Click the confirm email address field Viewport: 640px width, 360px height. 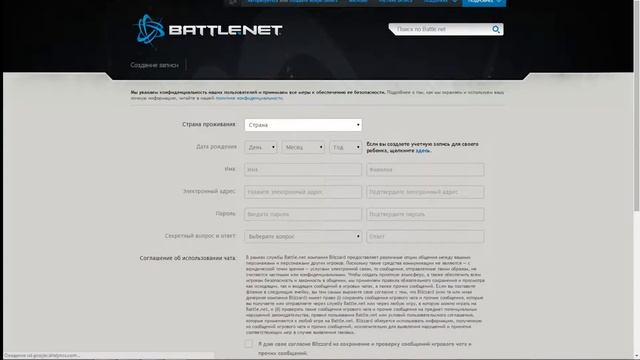(x=425, y=192)
